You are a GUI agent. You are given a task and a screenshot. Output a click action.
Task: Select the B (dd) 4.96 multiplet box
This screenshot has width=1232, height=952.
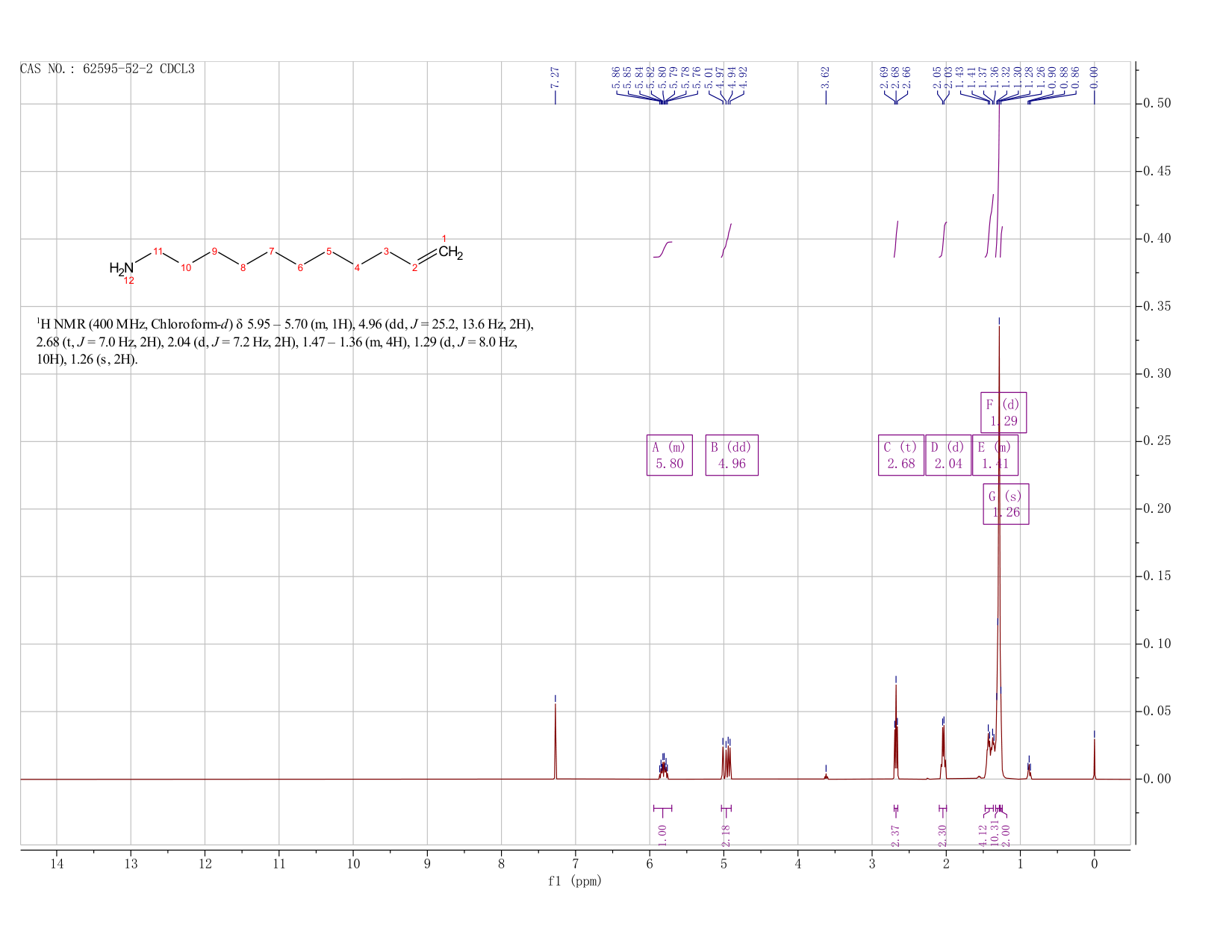click(x=732, y=455)
